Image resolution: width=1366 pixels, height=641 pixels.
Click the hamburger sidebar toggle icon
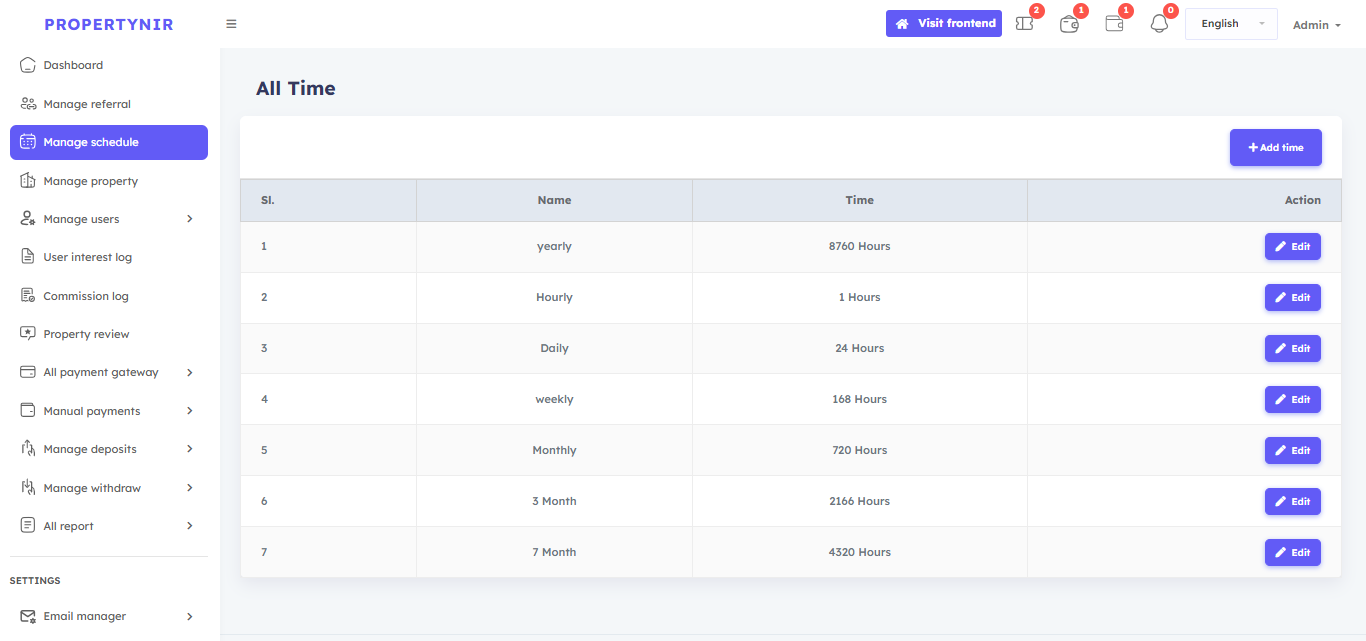(231, 24)
